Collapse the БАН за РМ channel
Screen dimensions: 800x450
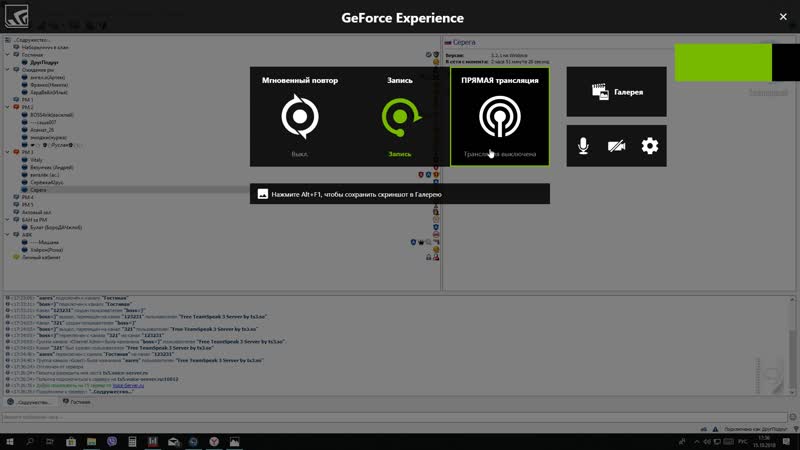(x=8, y=220)
